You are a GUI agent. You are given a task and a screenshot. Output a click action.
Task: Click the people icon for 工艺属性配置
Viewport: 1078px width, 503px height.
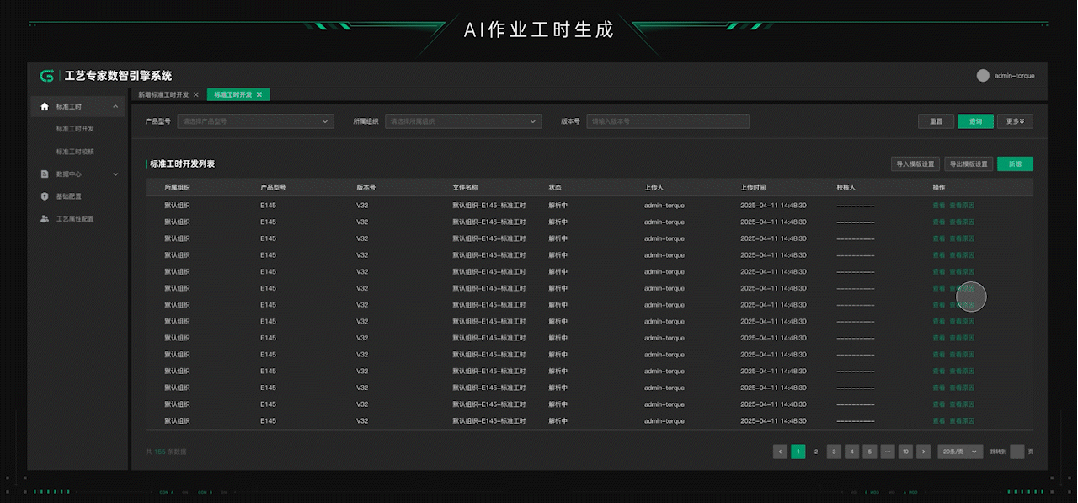pyautogui.click(x=44, y=218)
